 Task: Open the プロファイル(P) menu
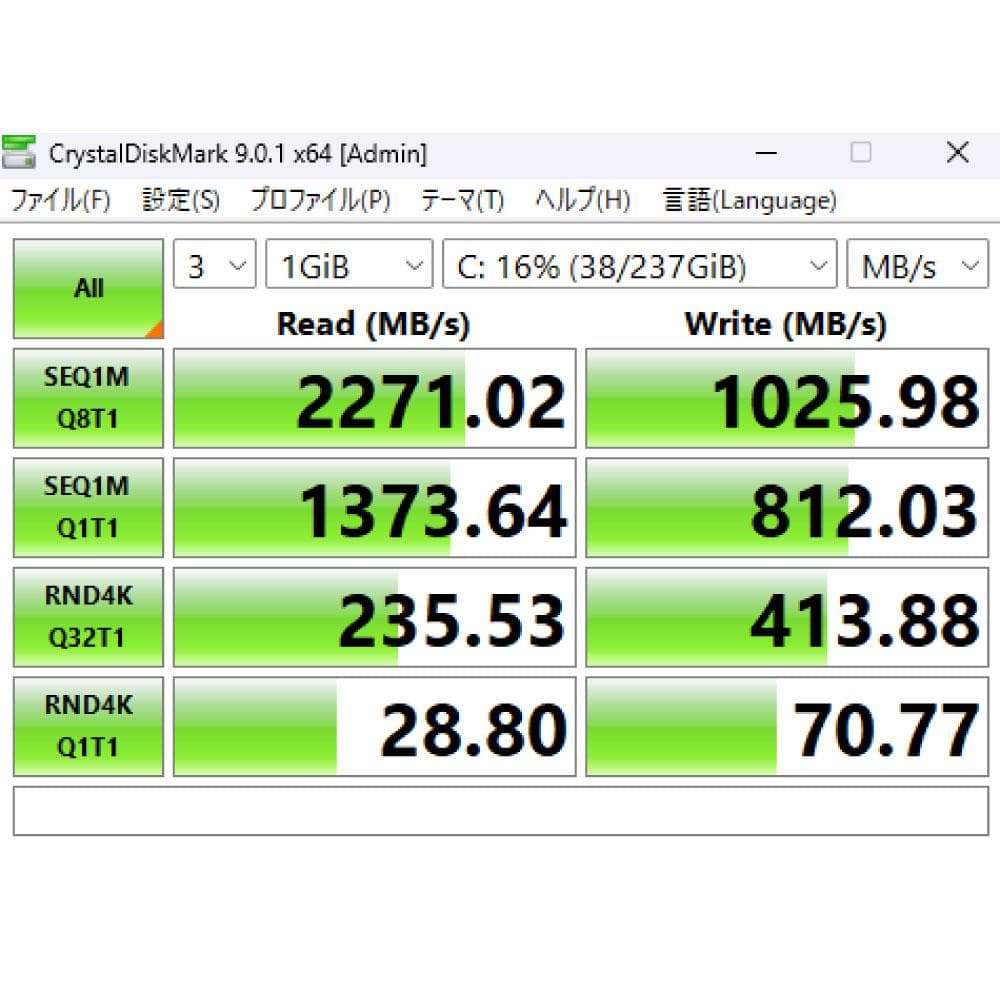click(x=320, y=200)
